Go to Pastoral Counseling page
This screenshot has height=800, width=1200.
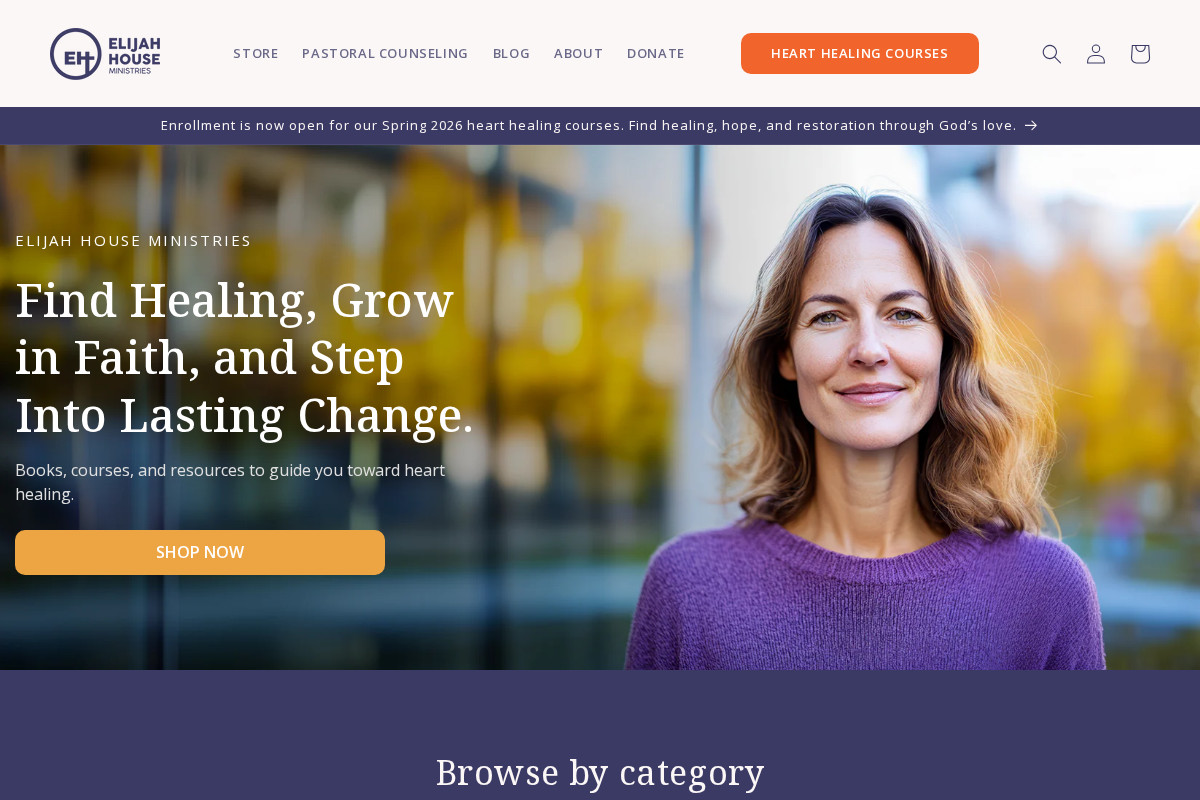pos(385,54)
